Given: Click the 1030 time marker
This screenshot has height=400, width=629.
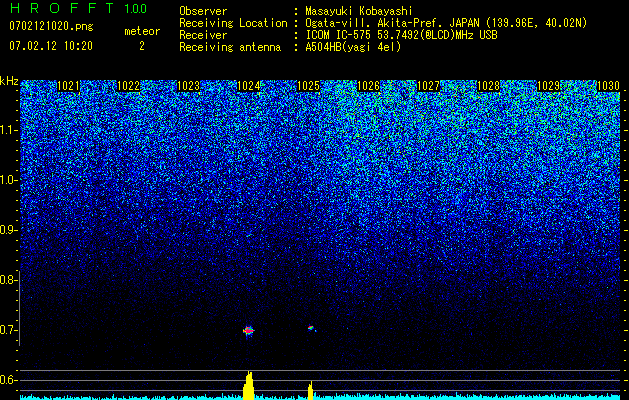Looking at the screenshot, I should click(x=609, y=86).
